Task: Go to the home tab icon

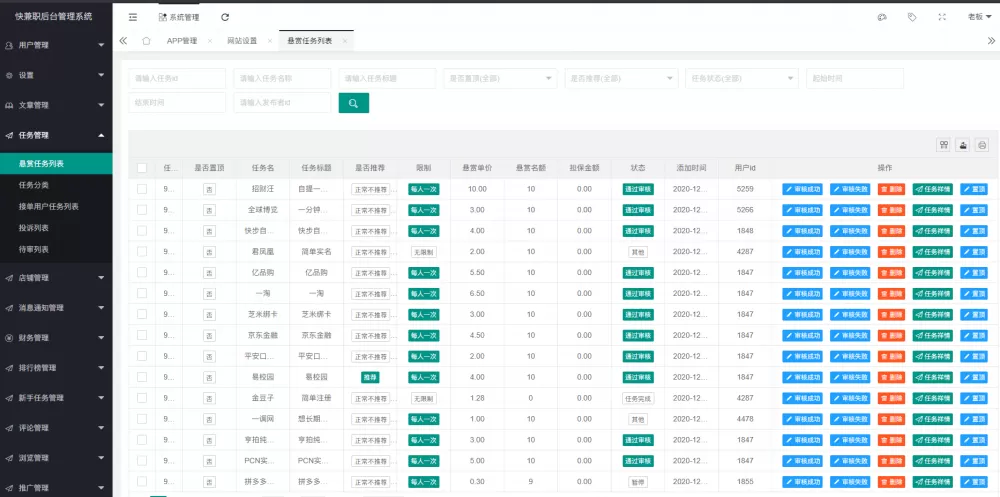Action: click(146, 41)
